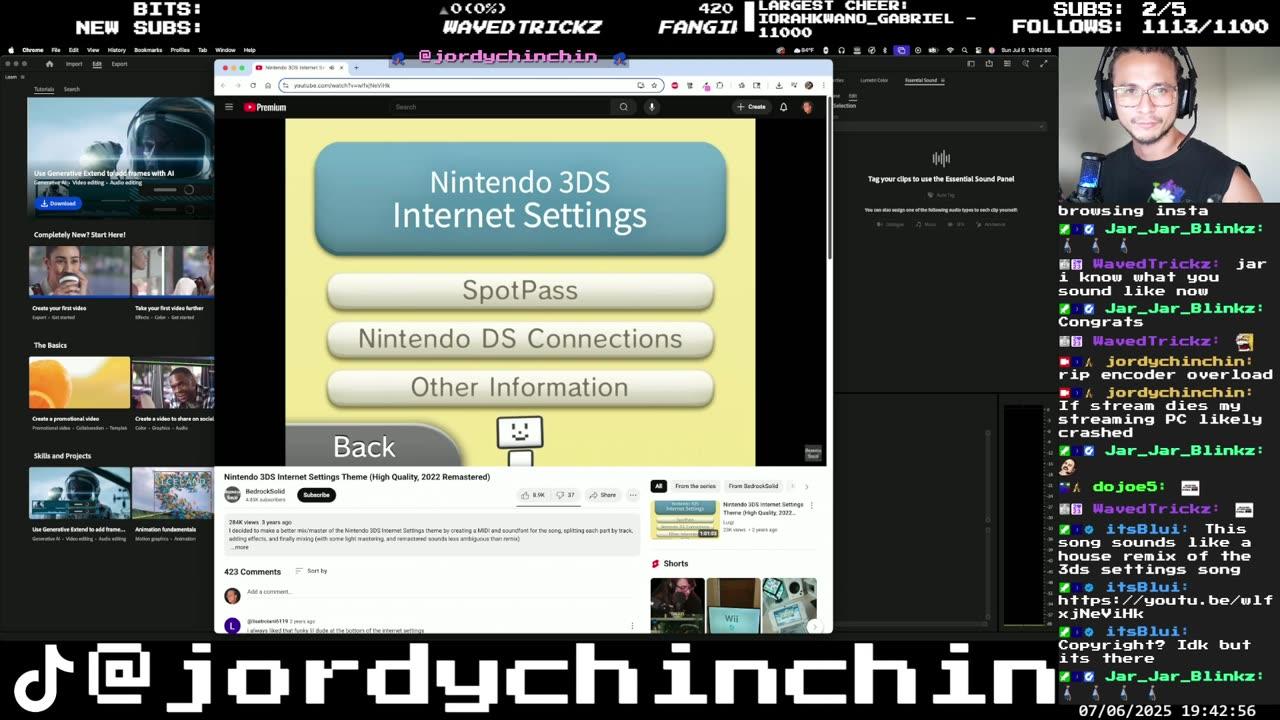This screenshot has width=1280, height=720.
Task: Like the video with thumbs up
Action: point(533,495)
